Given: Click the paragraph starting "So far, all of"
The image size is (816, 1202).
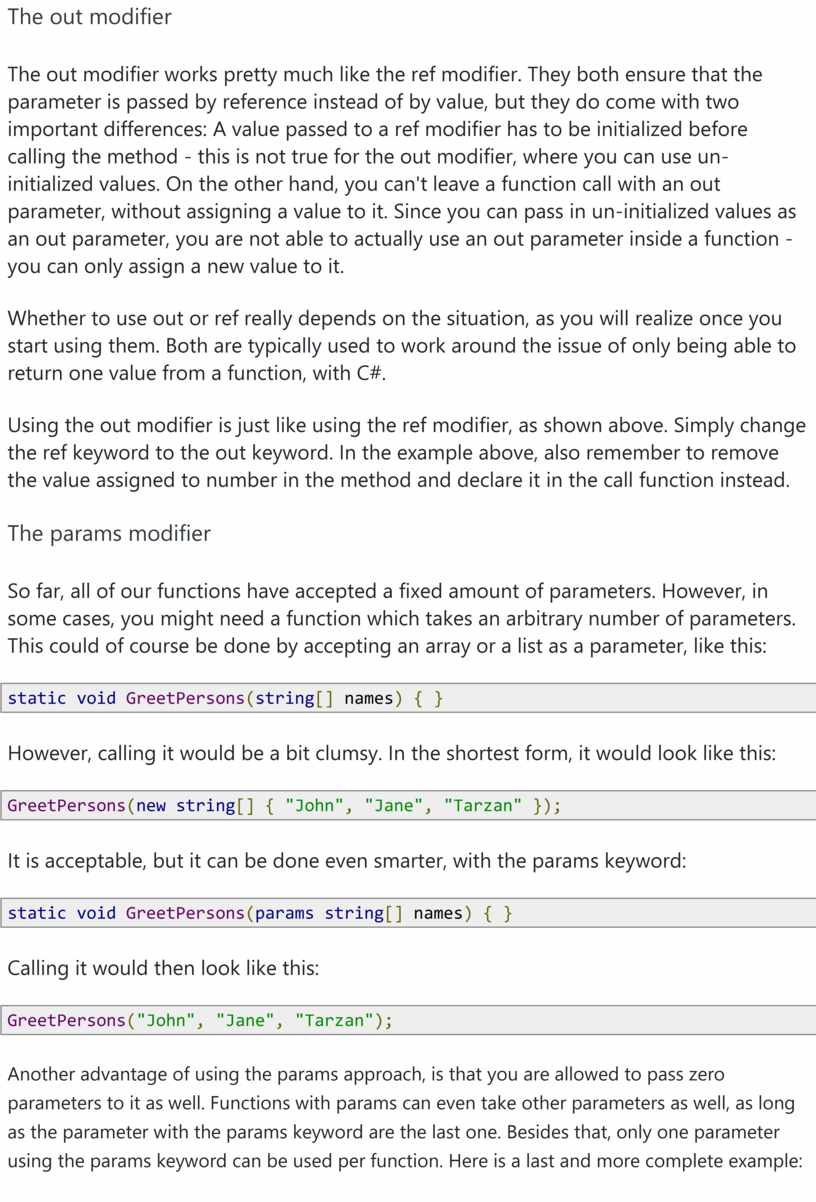Looking at the screenshot, I should tap(400, 617).
